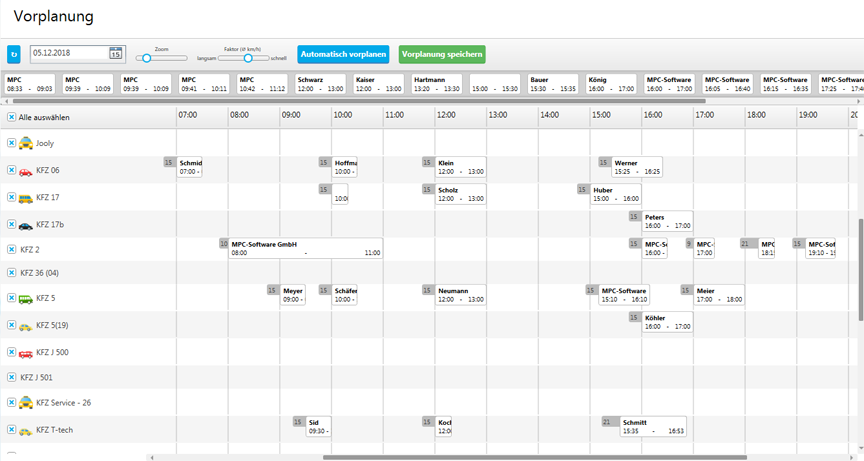Click the Zoom slider handle
Image resolution: width=864 pixels, height=461 pixels.
[146, 58]
